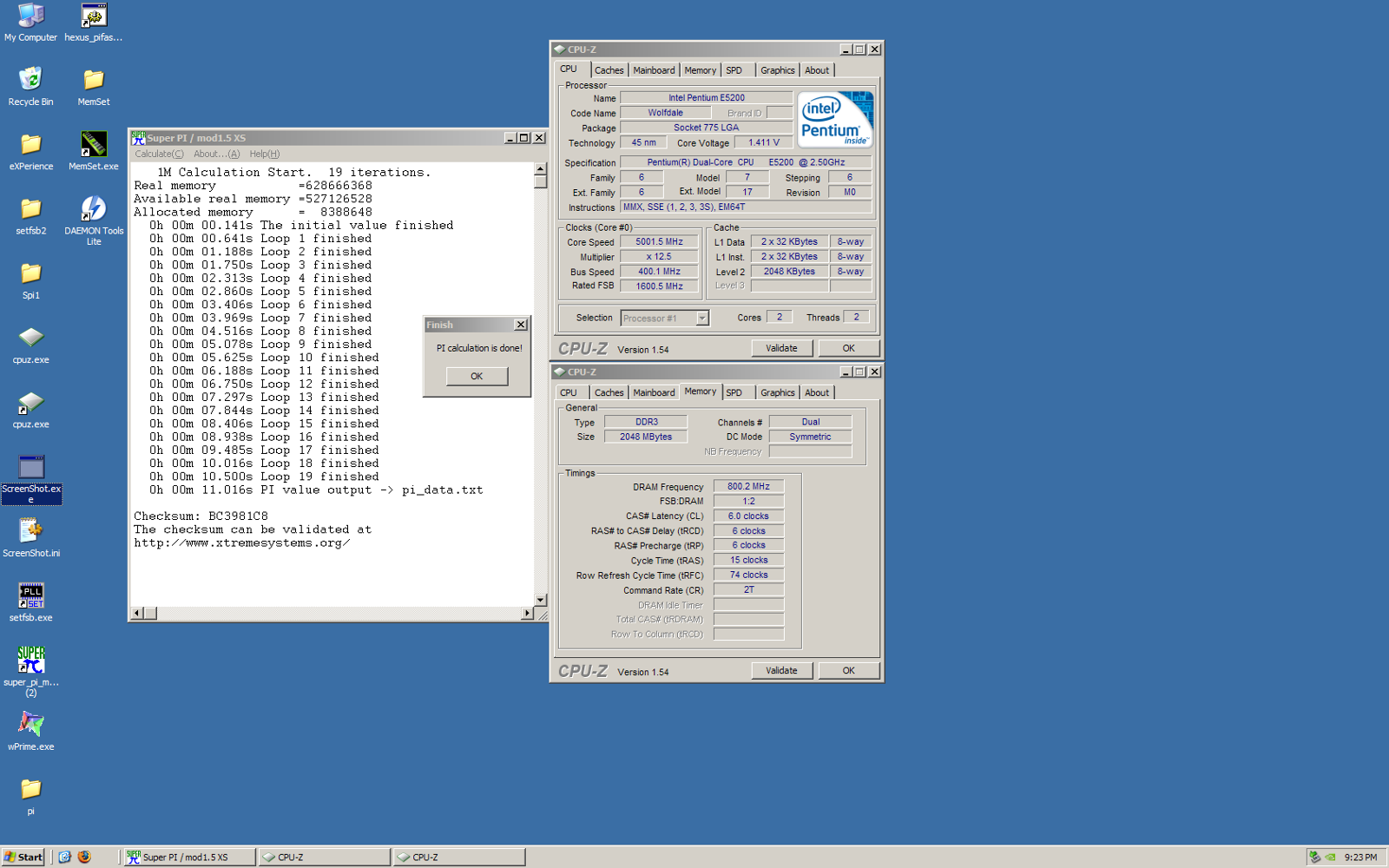Switch to Caches tab in upper CPU-Z

click(x=609, y=70)
